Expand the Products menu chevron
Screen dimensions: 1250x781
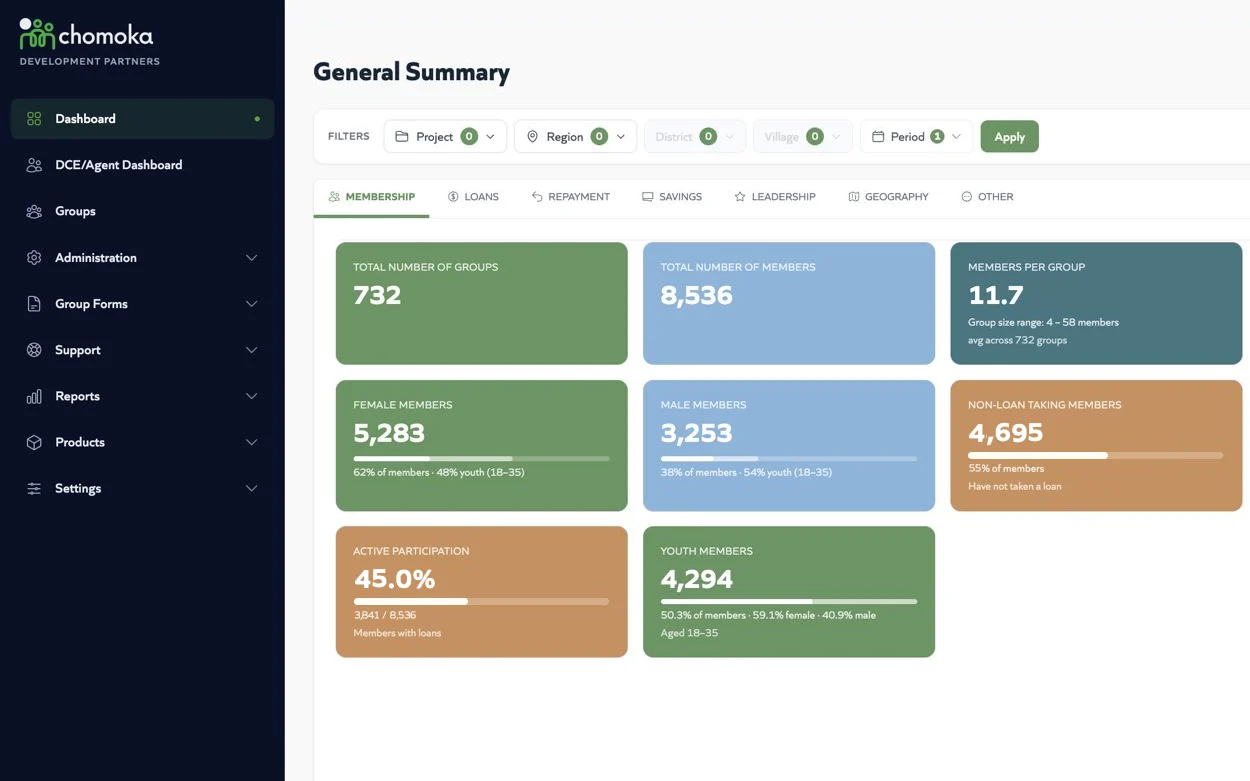coord(252,442)
